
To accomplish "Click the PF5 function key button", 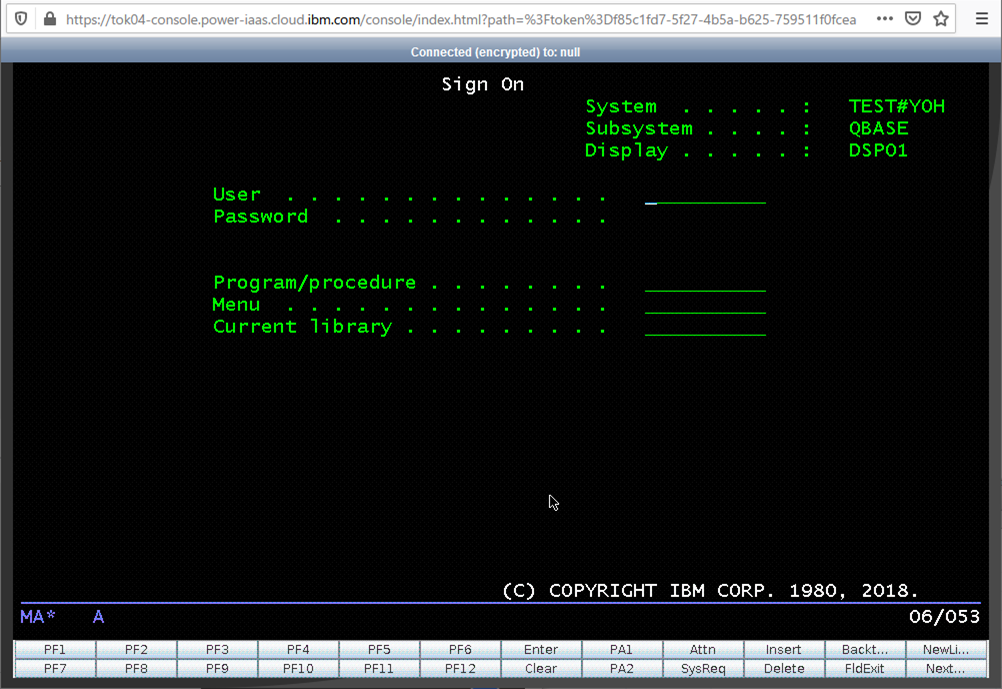I will [x=379, y=649].
